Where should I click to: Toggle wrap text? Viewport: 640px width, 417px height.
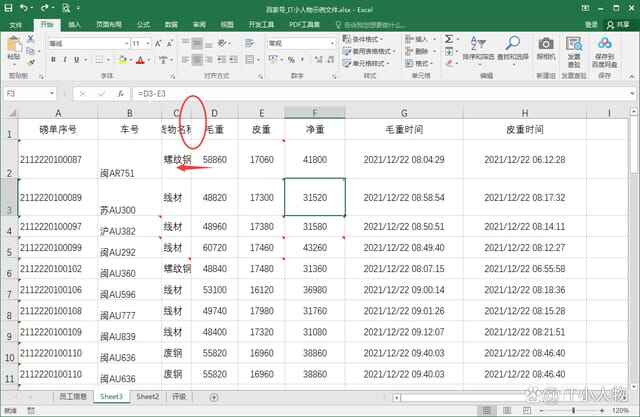point(249,43)
